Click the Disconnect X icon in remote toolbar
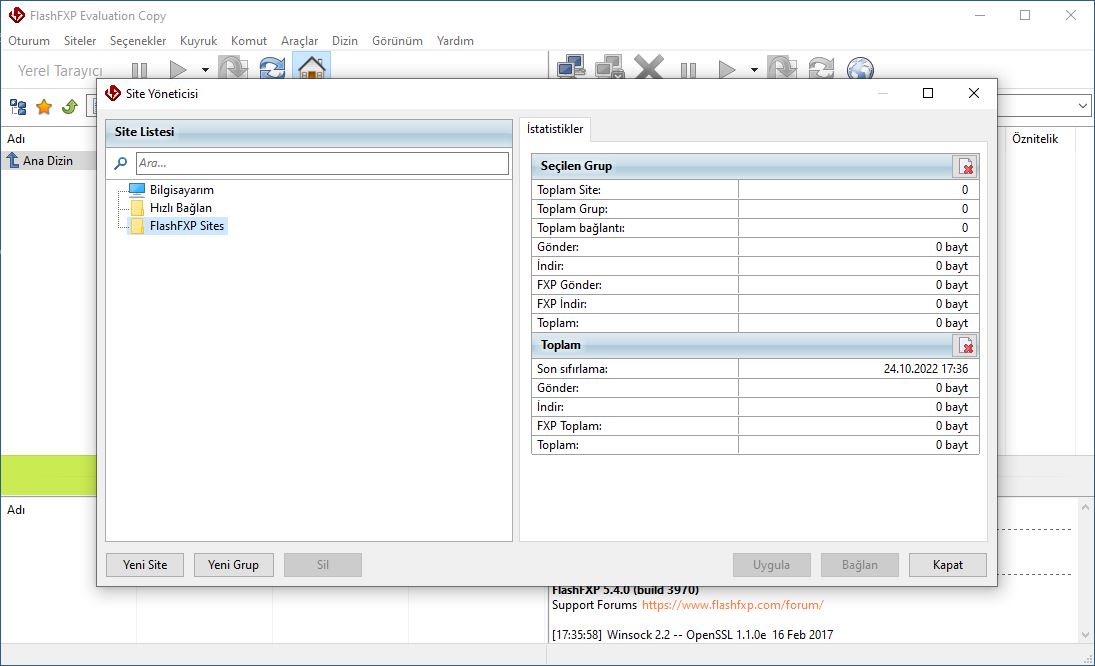This screenshot has height=666, width=1095. click(x=649, y=68)
